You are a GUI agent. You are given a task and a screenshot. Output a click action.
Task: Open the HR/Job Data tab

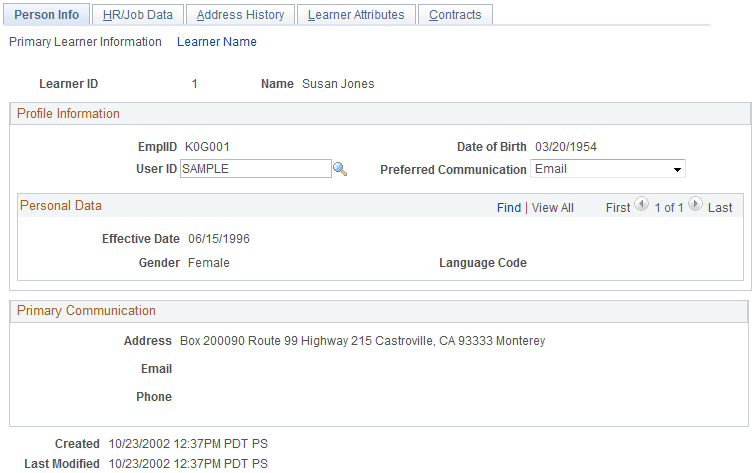(138, 15)
